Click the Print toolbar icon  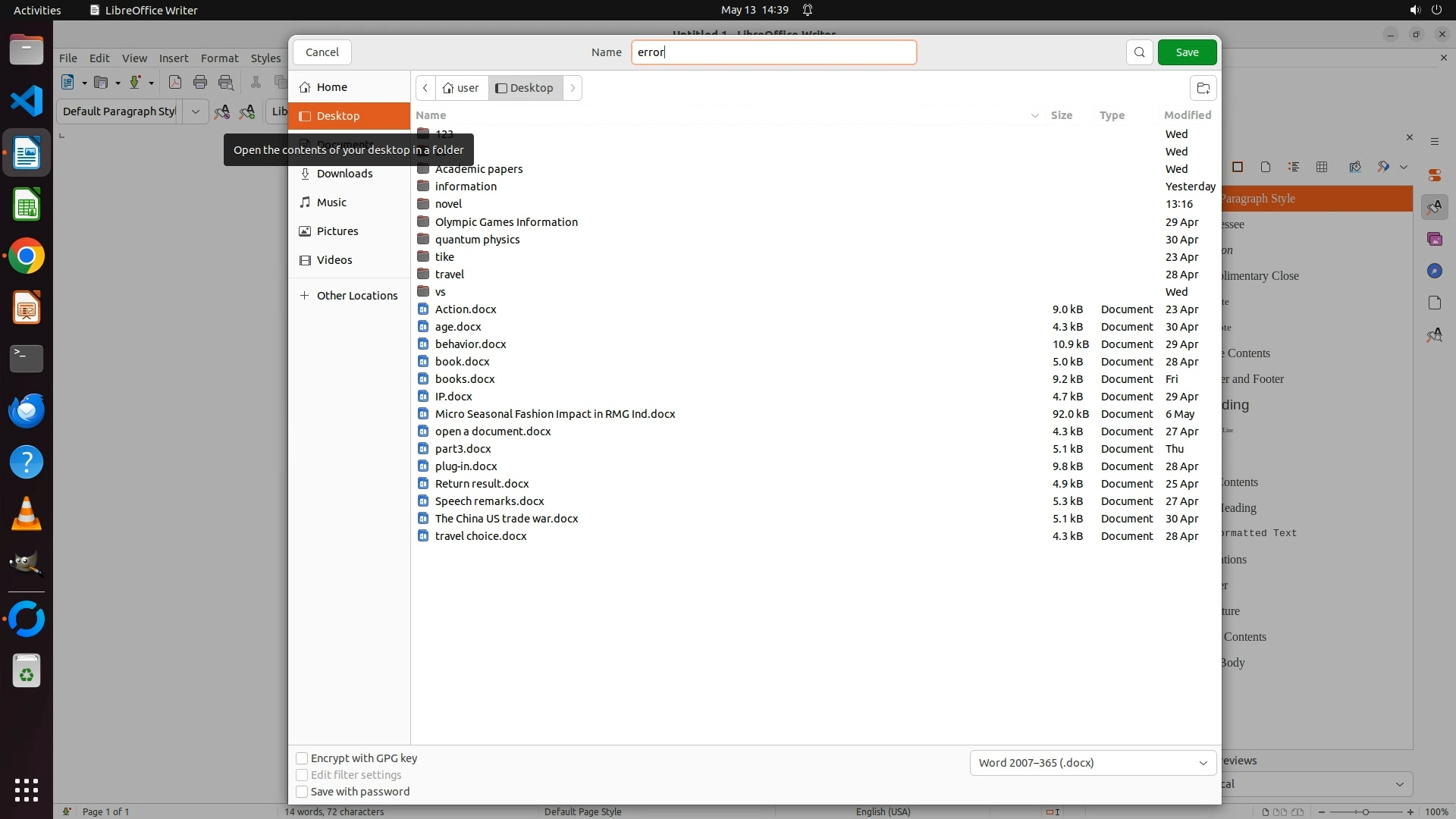tap(200, 83)
